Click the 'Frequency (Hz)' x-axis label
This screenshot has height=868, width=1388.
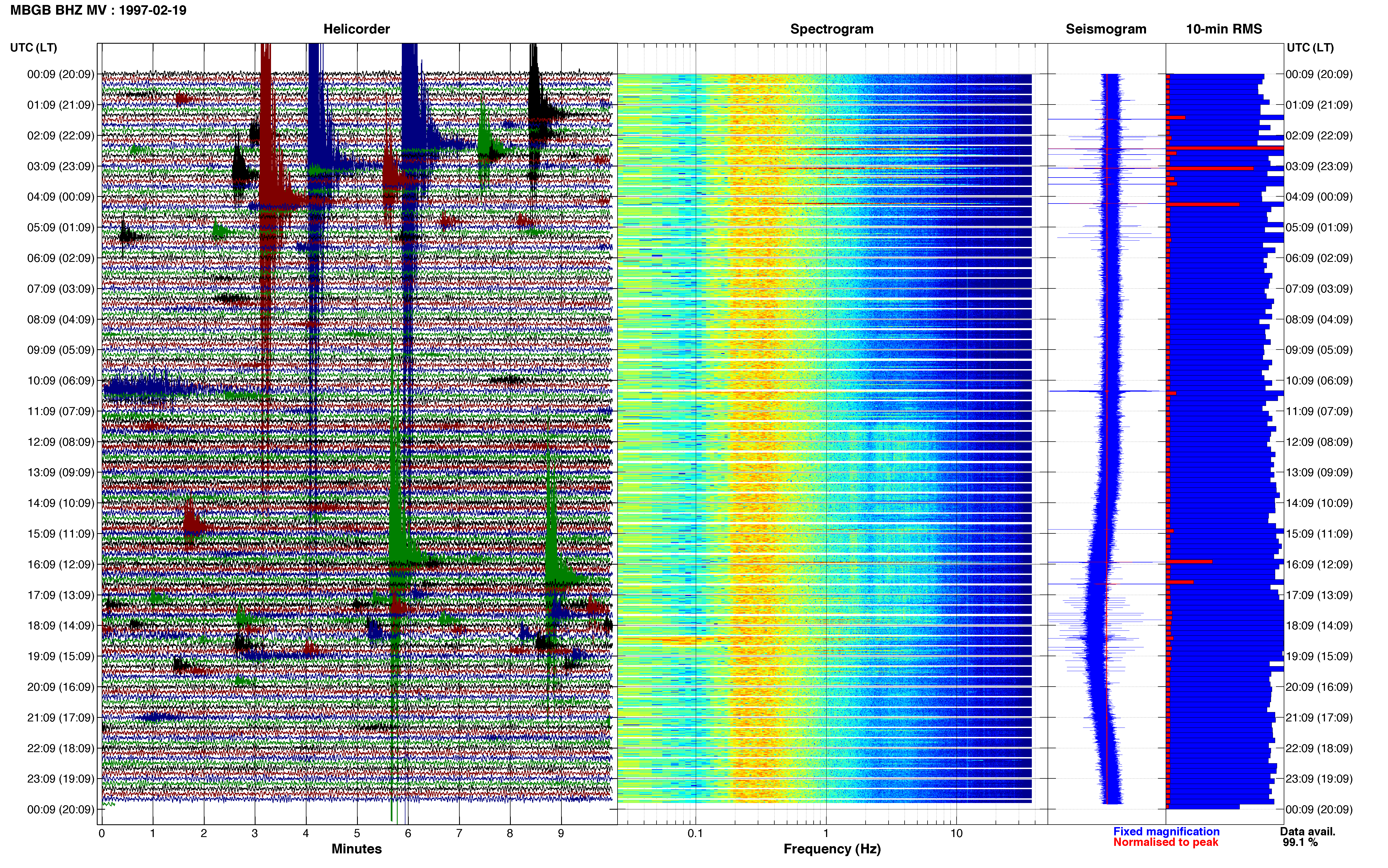coord(832,849)
